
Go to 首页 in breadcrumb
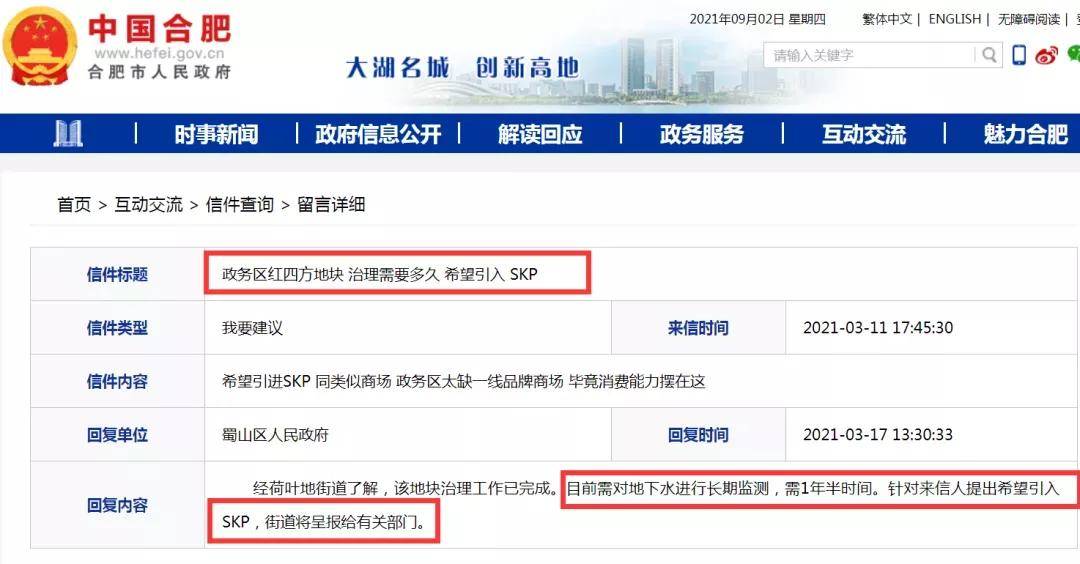(74, 205)
